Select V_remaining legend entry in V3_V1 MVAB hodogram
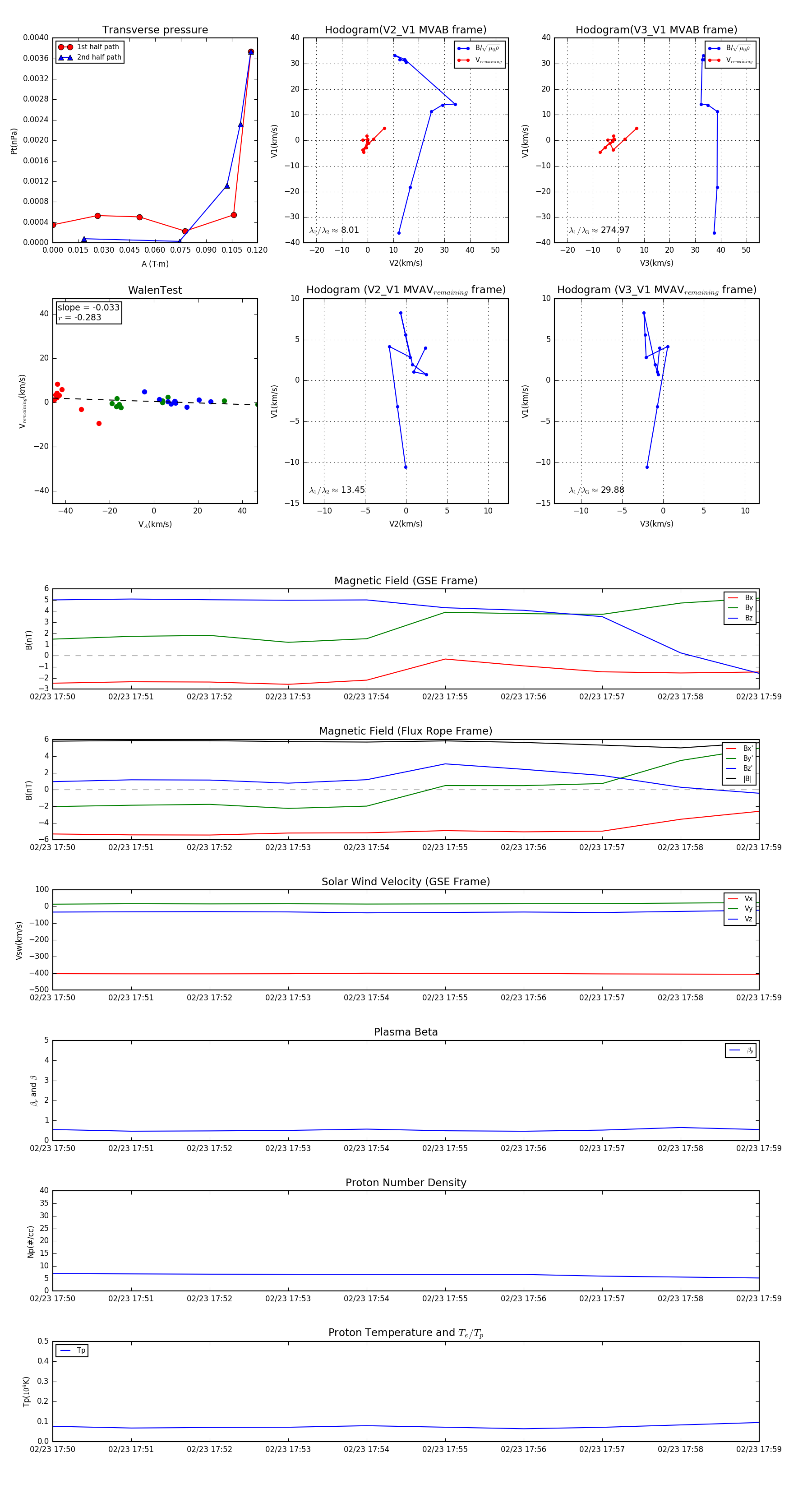The width and height of the screenshot is (812, 1489). [730, 60]
